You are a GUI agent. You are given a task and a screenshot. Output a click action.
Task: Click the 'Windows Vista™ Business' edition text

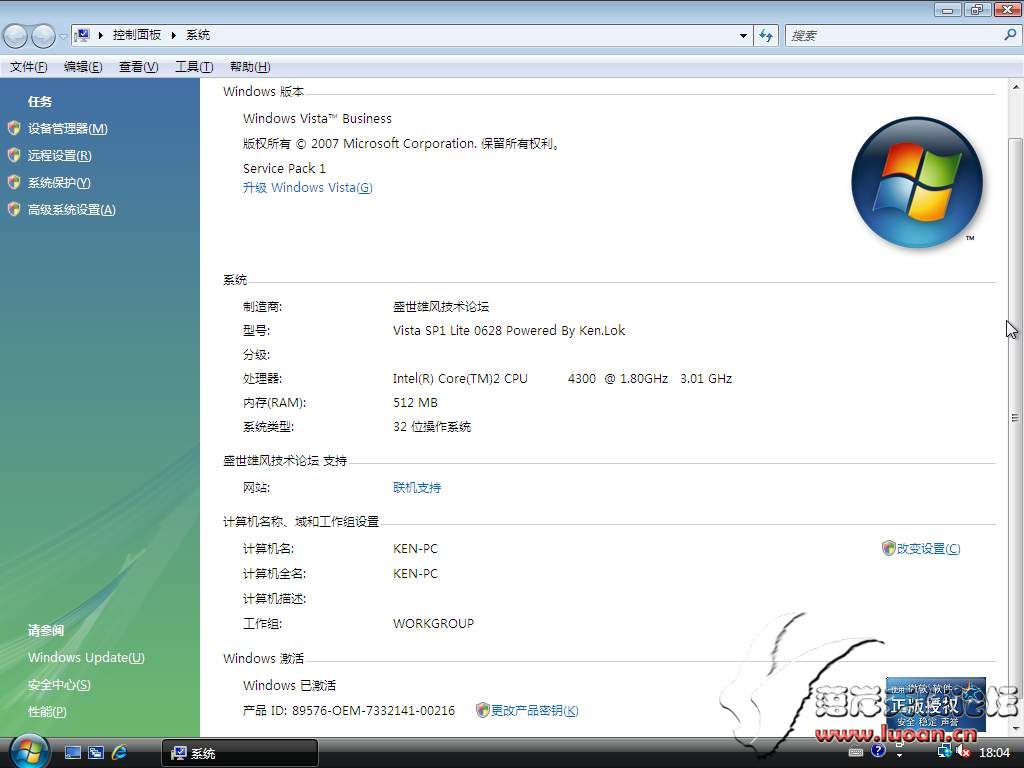coord(317,119)
